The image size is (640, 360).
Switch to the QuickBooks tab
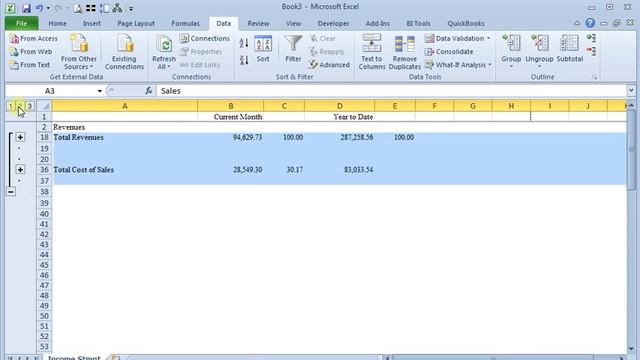(466, 23)
